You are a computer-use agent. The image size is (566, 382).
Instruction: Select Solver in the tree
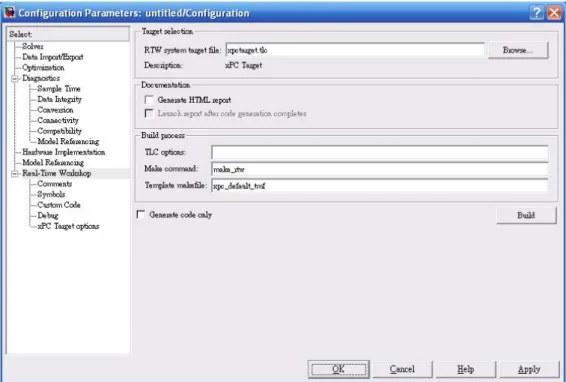tap(32, 46)
